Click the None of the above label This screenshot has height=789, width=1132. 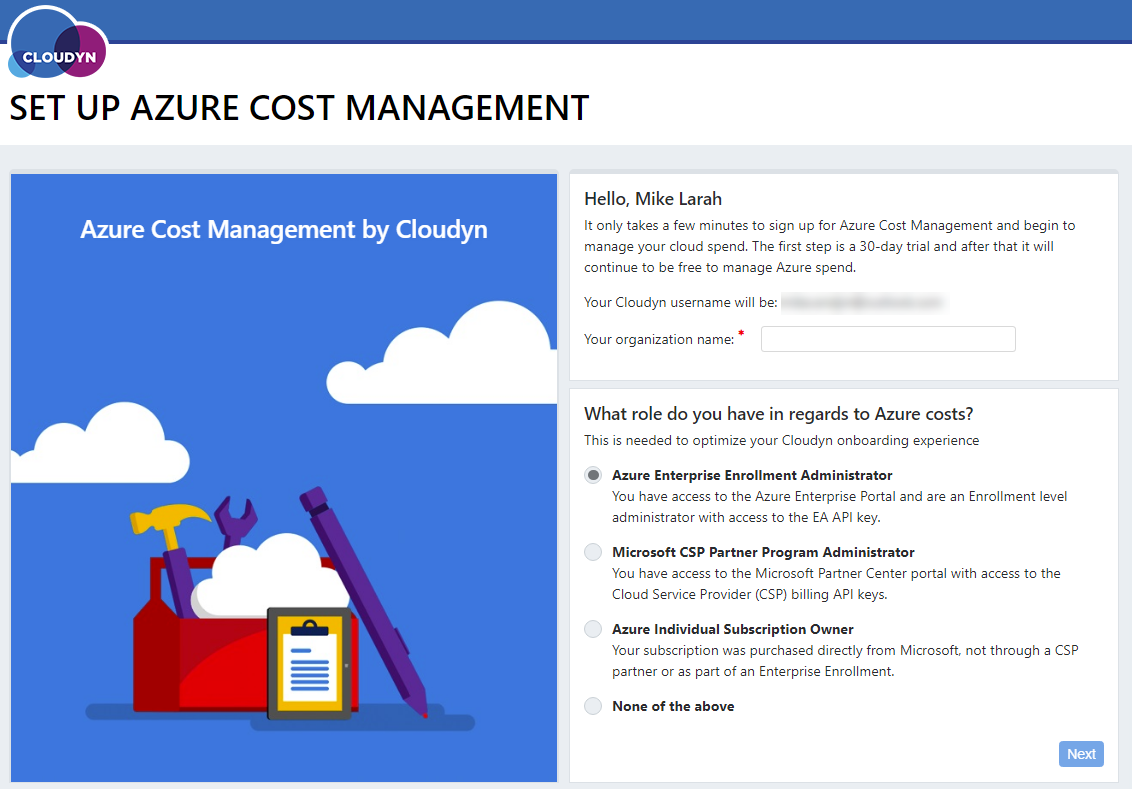coord(673,706)
